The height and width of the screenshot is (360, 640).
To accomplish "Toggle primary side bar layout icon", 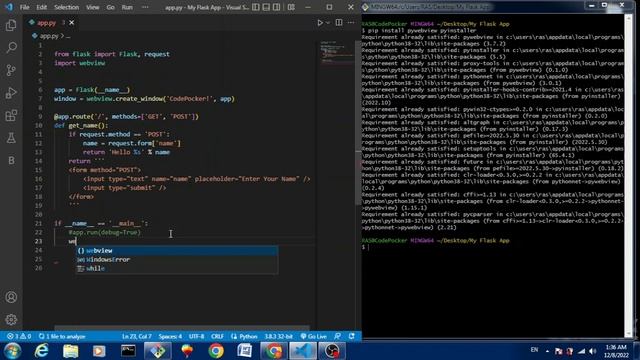I will tap(256, 7).
